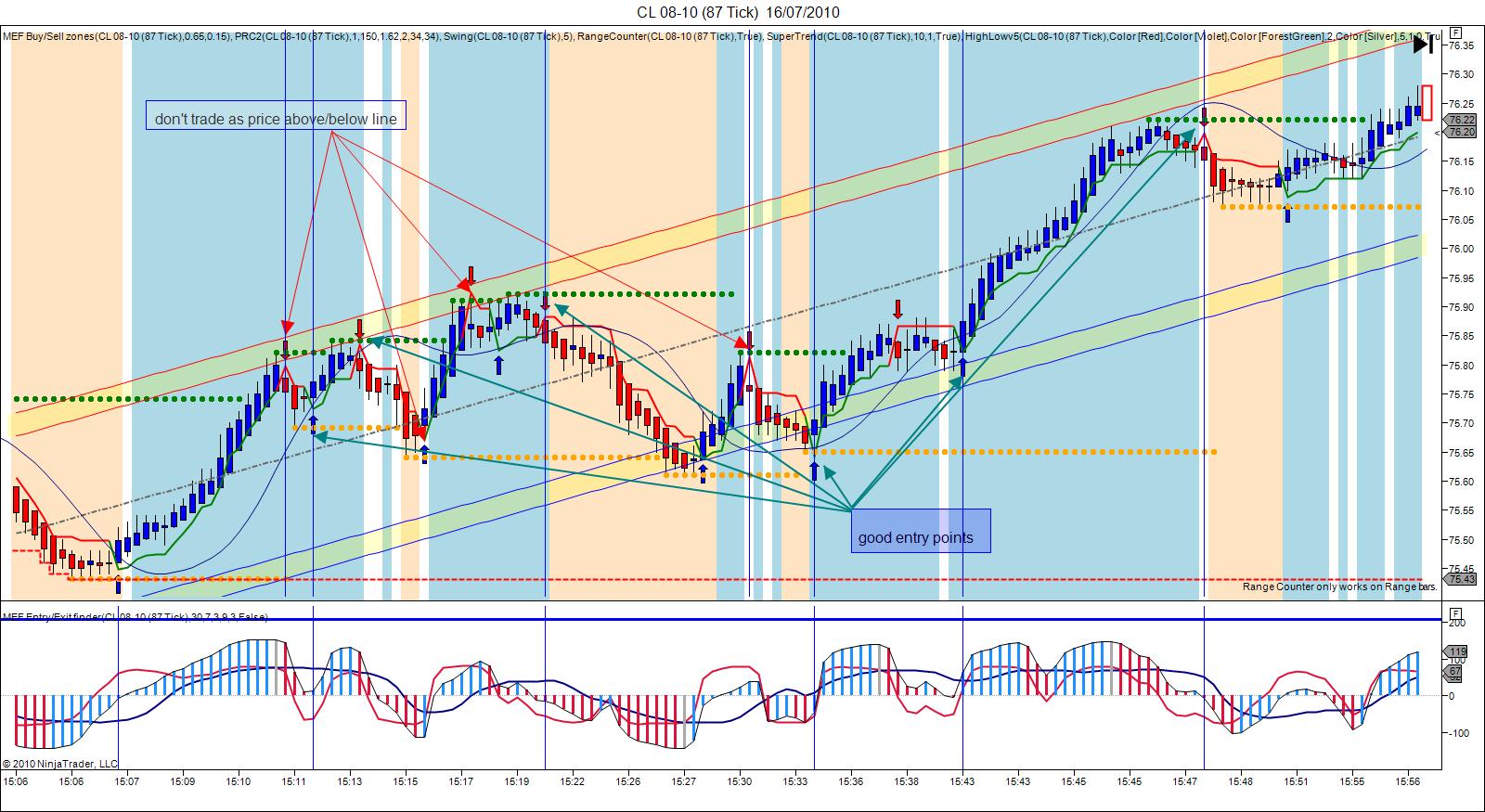Viewport: 1485px width, 812px height.
Task: Click the 15:55 time axis label
Action: pyautogui.click(x=1351, y=781)
